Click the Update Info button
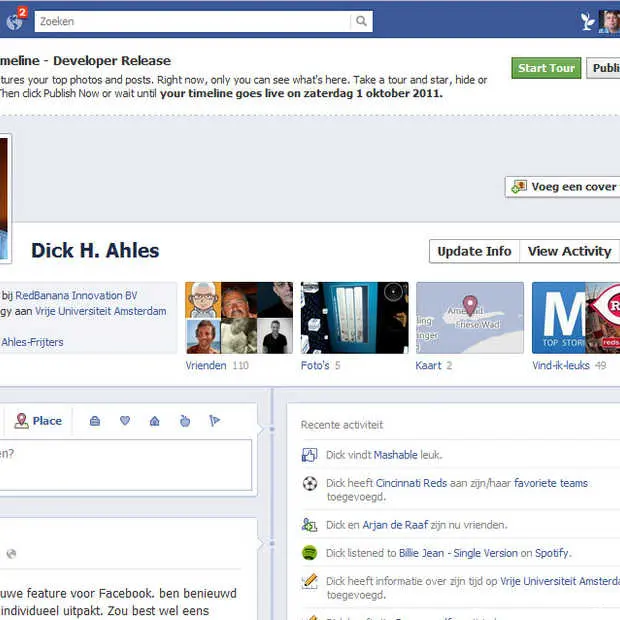The image size is (620, 620). 474,251
